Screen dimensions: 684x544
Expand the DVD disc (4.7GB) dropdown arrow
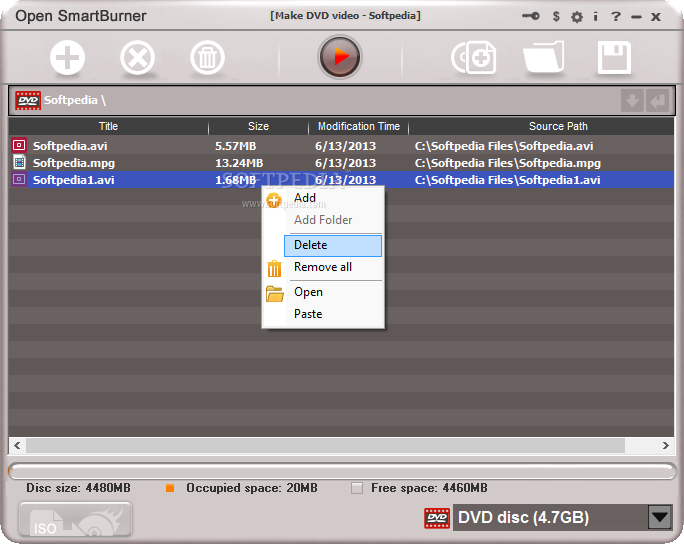tap(660, 517)
